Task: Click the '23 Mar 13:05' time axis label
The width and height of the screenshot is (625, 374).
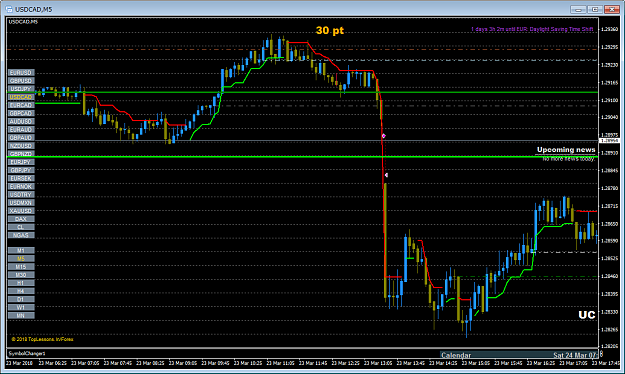Action: (379, 363)
